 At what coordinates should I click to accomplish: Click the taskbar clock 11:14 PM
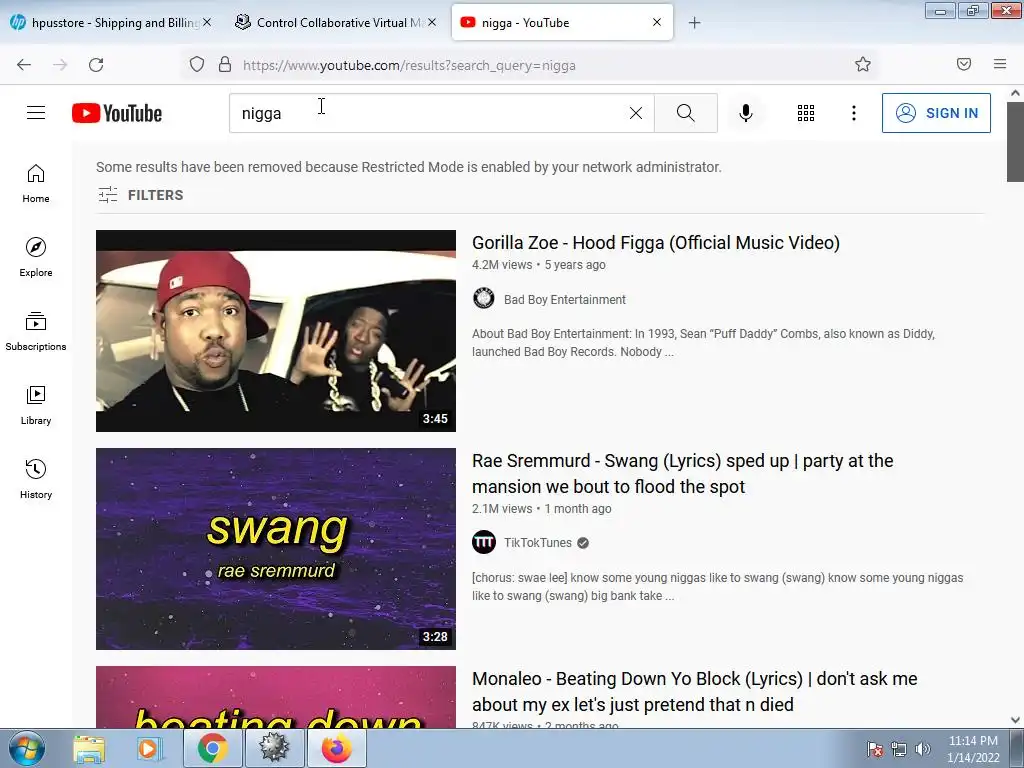[x=973, y=741]
